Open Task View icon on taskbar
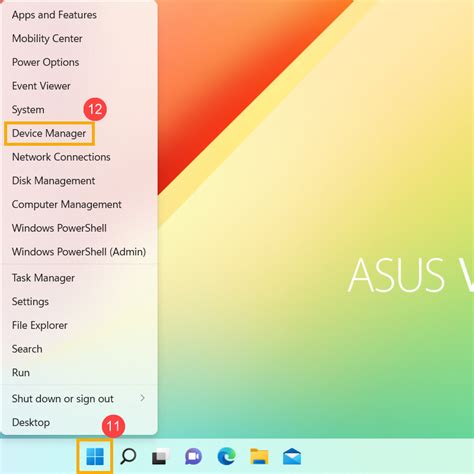The width and height of the screenshot is (474, 474). coord(160,457)
